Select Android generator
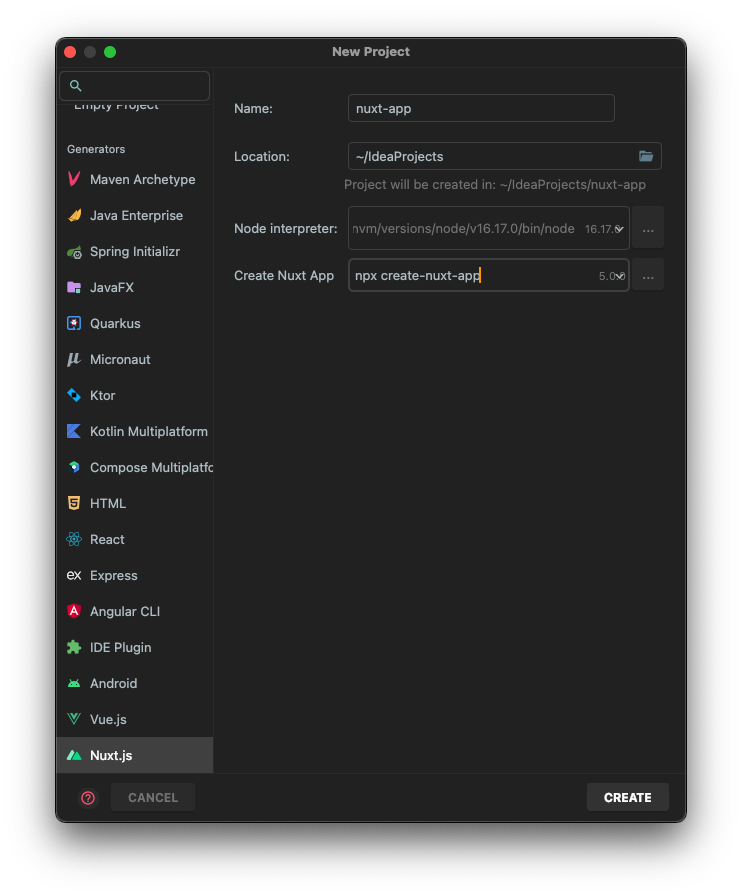The image size is (742, 896). (x=135, y=683)
